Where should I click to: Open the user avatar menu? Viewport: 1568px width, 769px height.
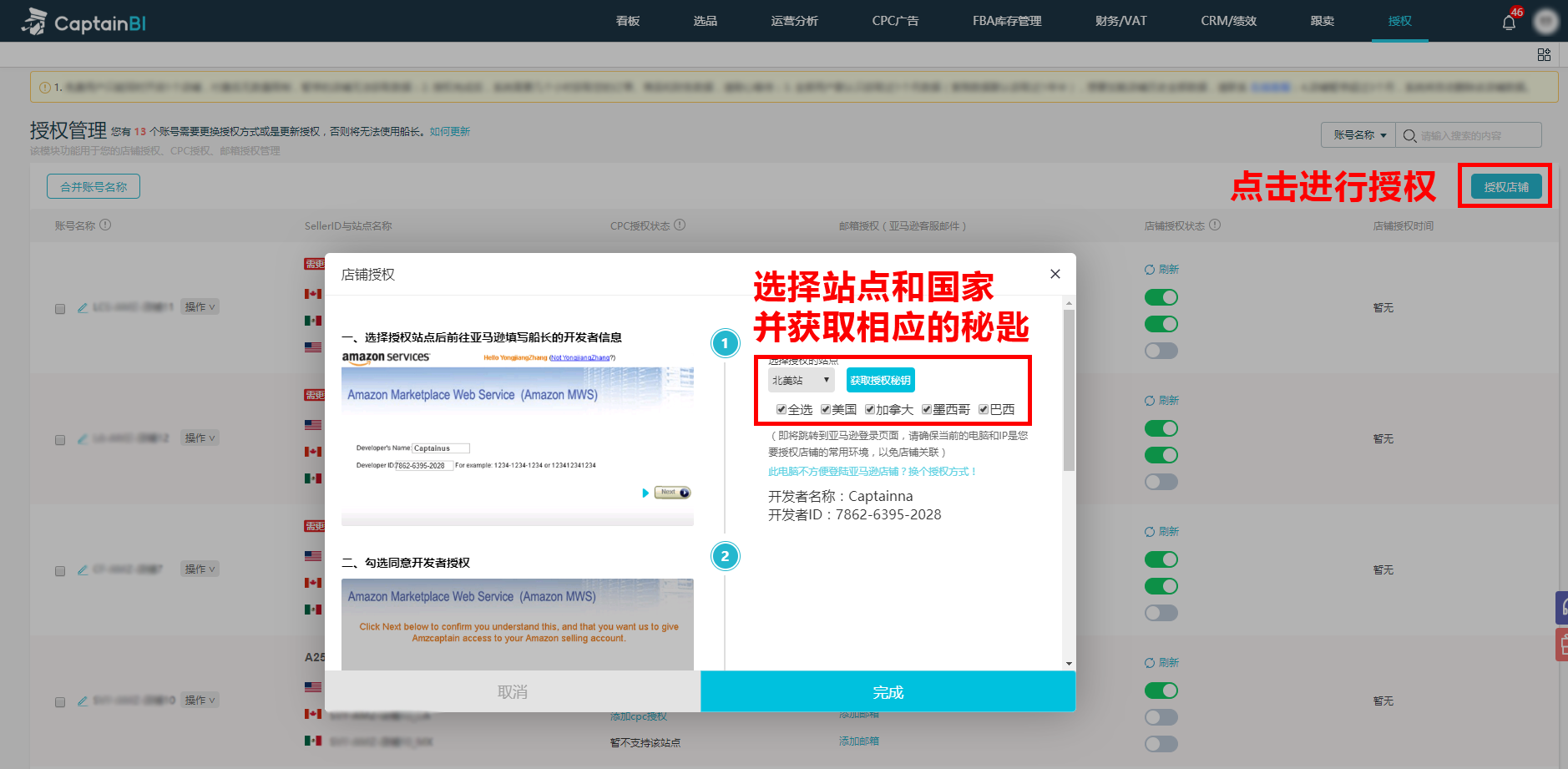1545,22
